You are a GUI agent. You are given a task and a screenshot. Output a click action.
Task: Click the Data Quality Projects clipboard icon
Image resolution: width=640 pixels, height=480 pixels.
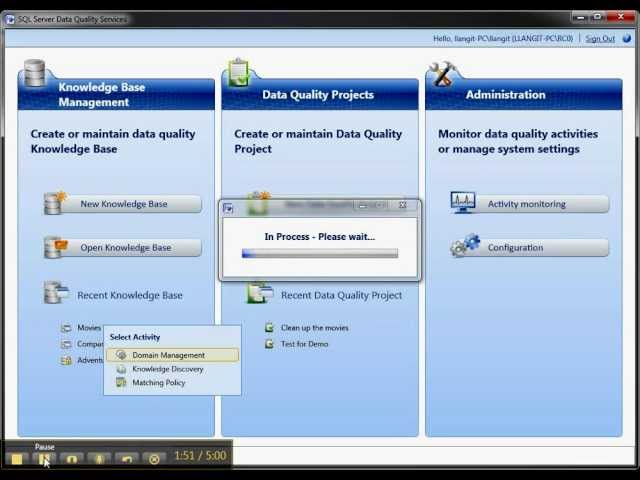point(238,72)
